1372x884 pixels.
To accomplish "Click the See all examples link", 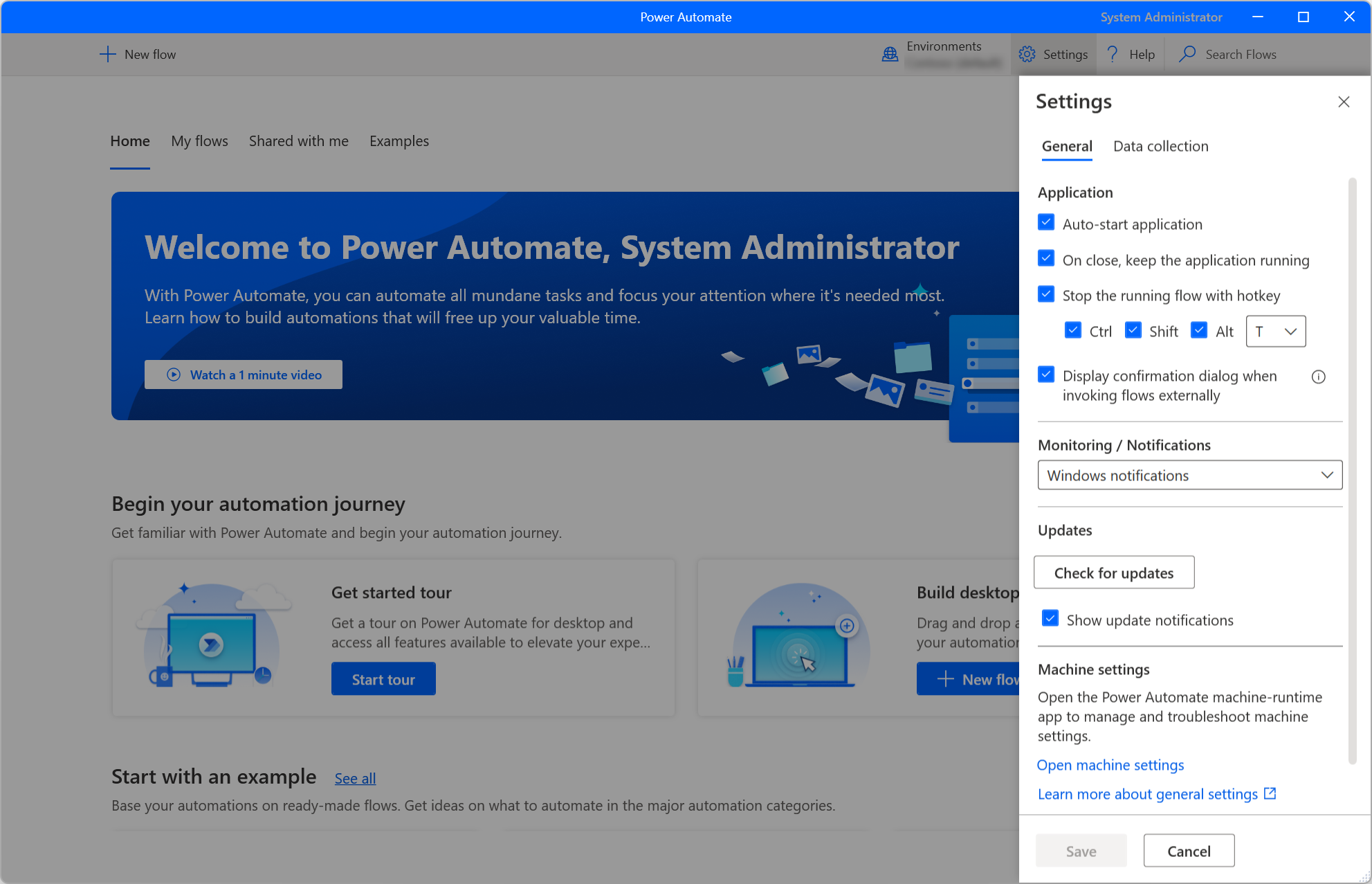I will 355,777.
